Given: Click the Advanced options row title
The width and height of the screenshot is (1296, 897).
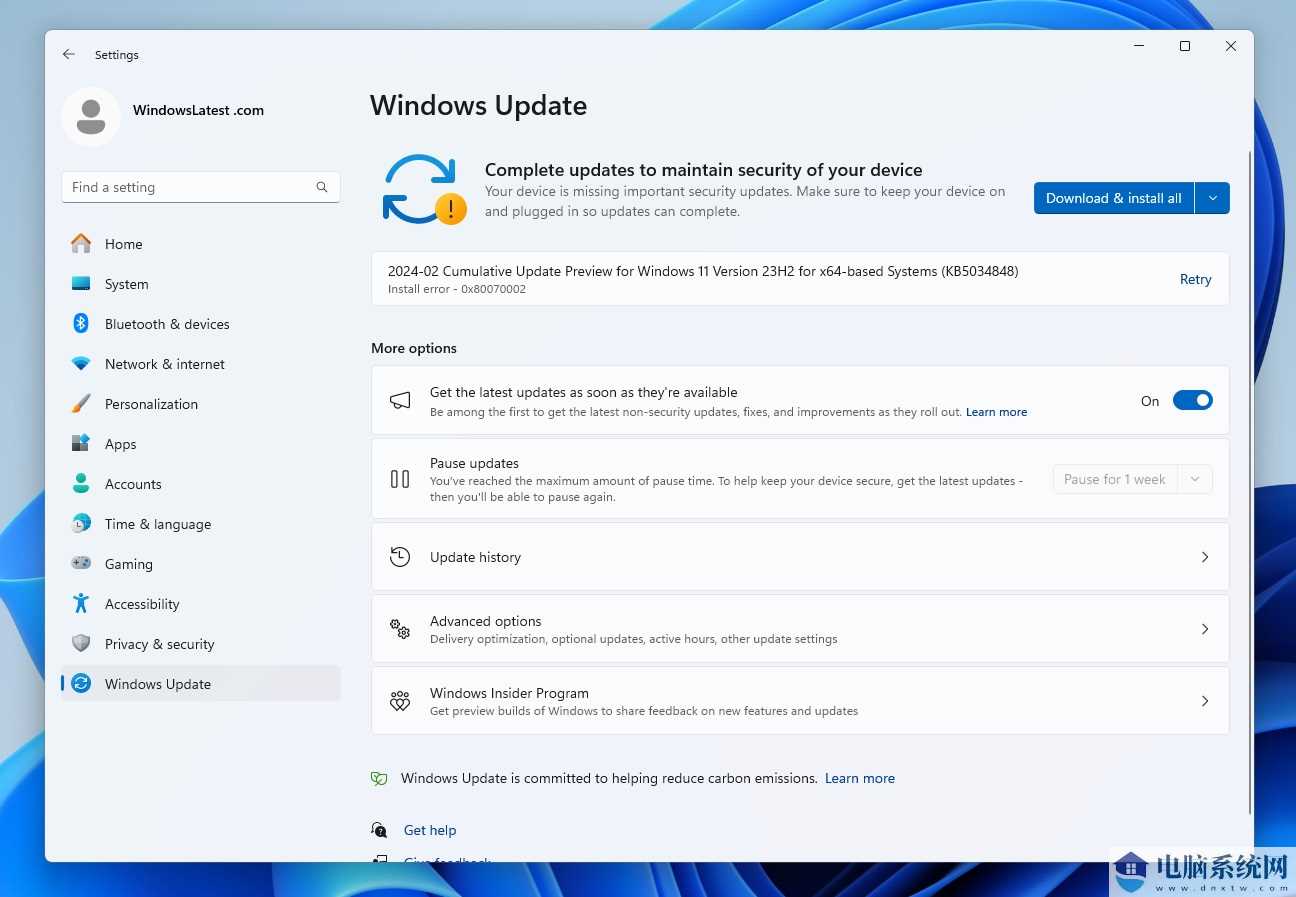Looking at the screenshot, I should pos(486,621).
